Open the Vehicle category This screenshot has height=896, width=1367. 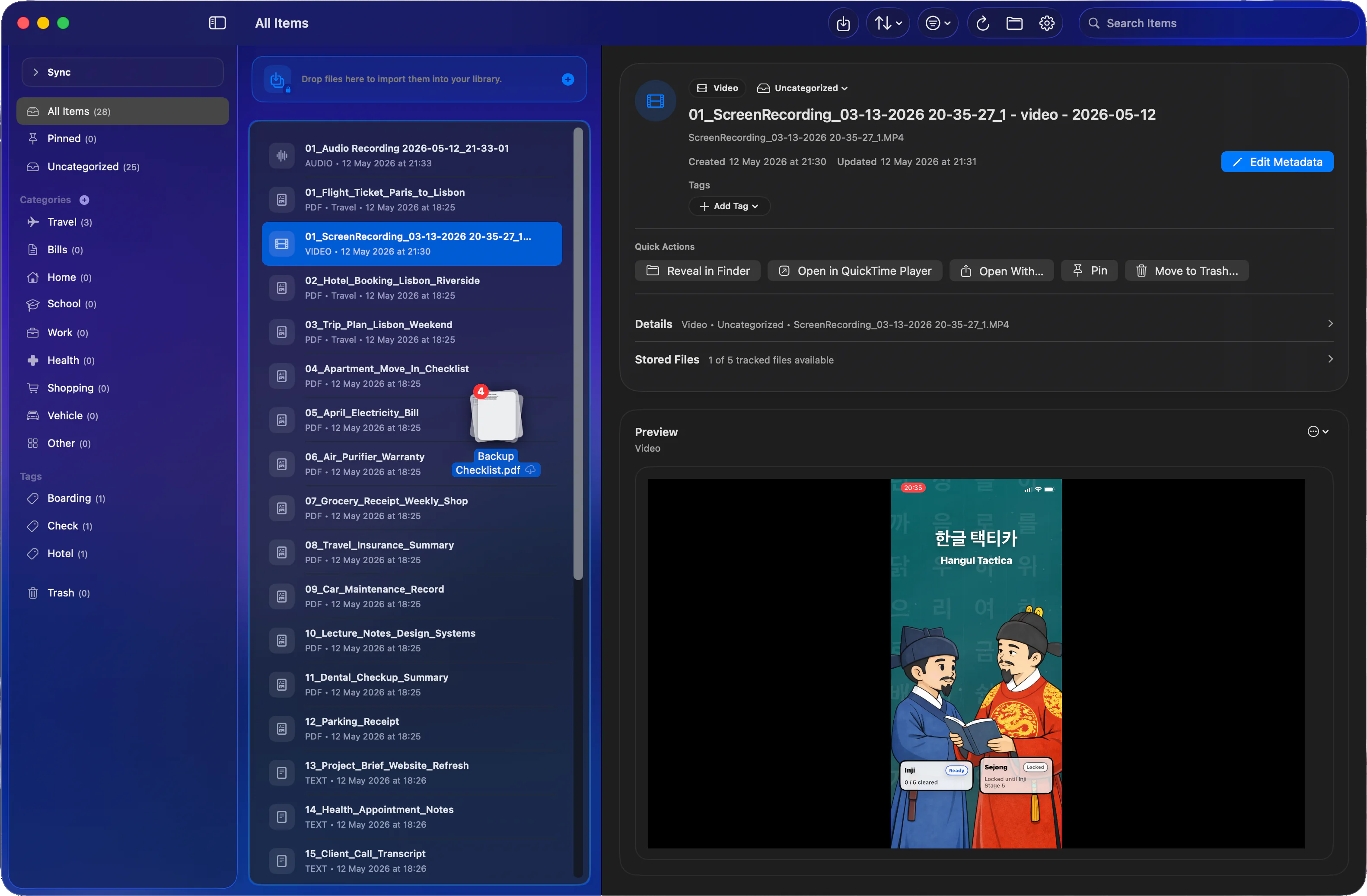(x=122, y=415)
